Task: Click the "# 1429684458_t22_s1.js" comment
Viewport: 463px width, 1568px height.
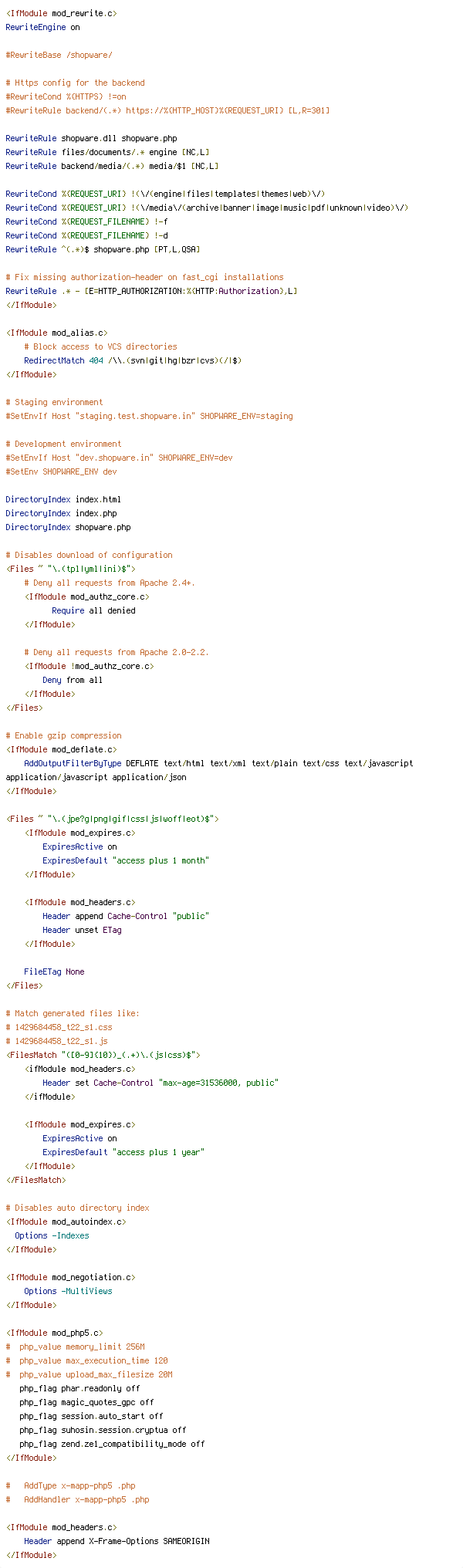Action: point(56,1041)
